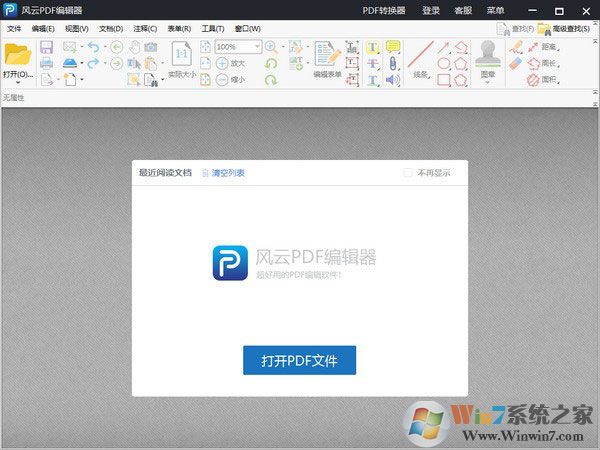Select the Strikeout Text tool
600x450 pixels.
tap(373, 64)
